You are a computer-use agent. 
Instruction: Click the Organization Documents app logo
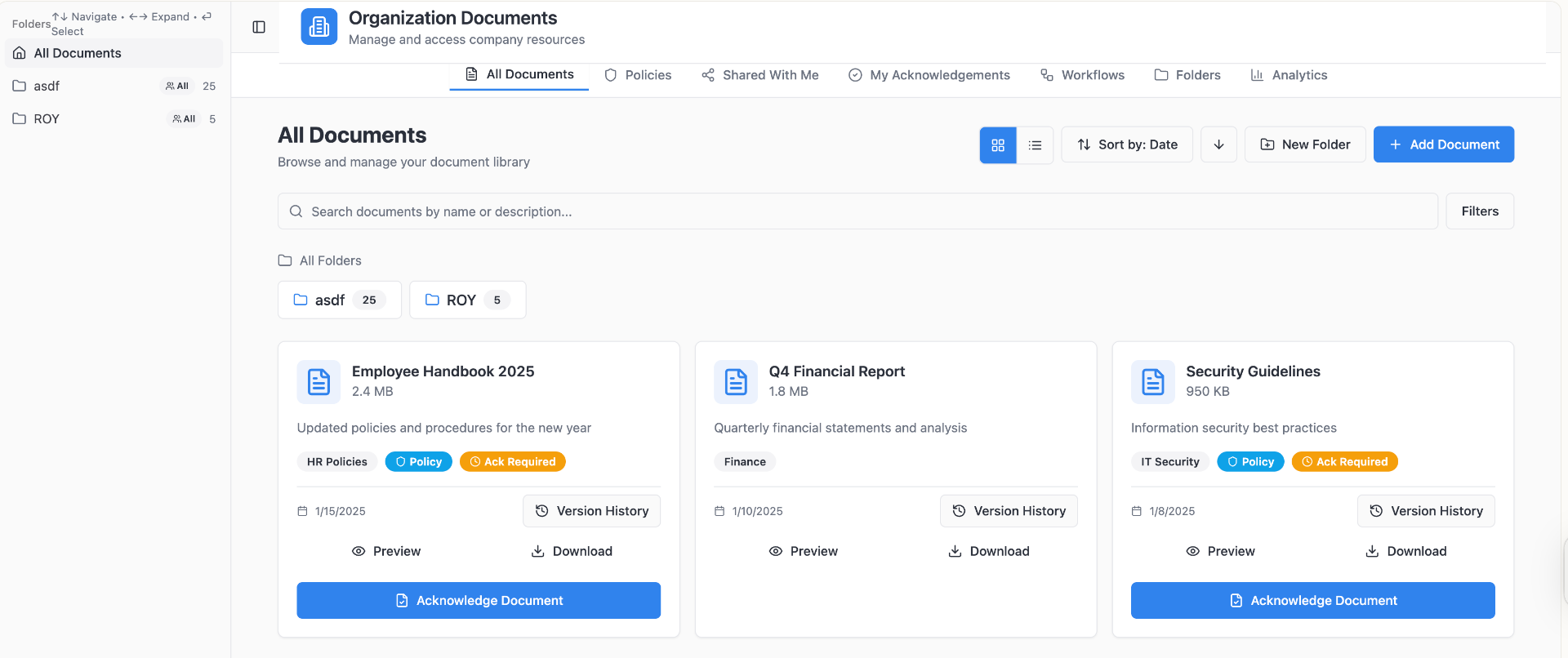[318, 27]
